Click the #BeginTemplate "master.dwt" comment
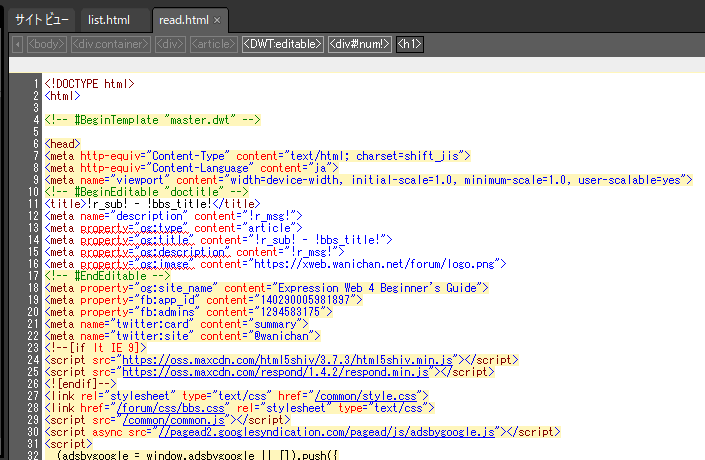Viewport: 705px width, 460px height. pyautogui.click(x=152, y=120)
